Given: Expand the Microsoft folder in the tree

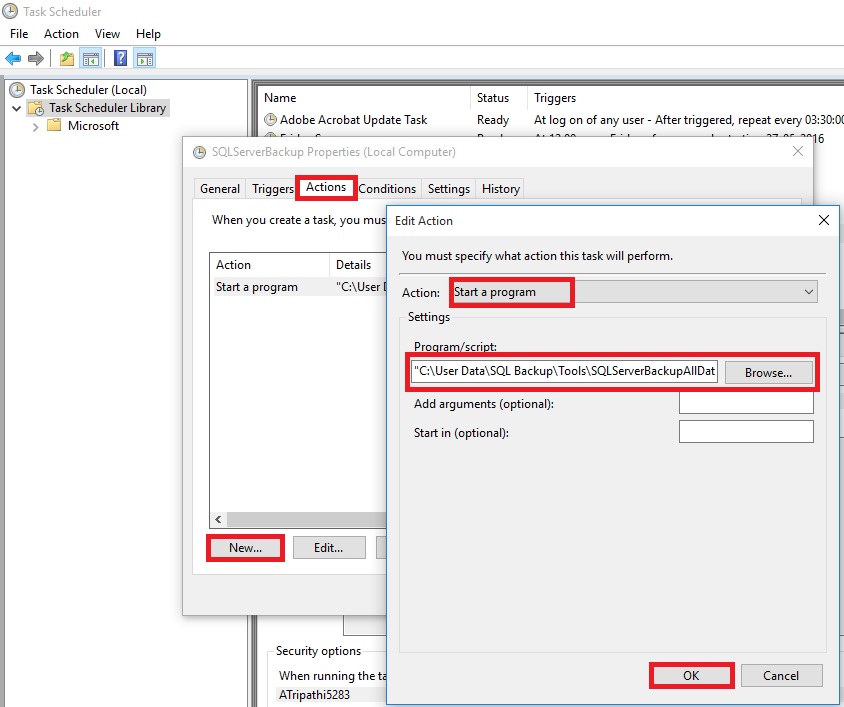Looking at the screenshot, I should [36, 126].
